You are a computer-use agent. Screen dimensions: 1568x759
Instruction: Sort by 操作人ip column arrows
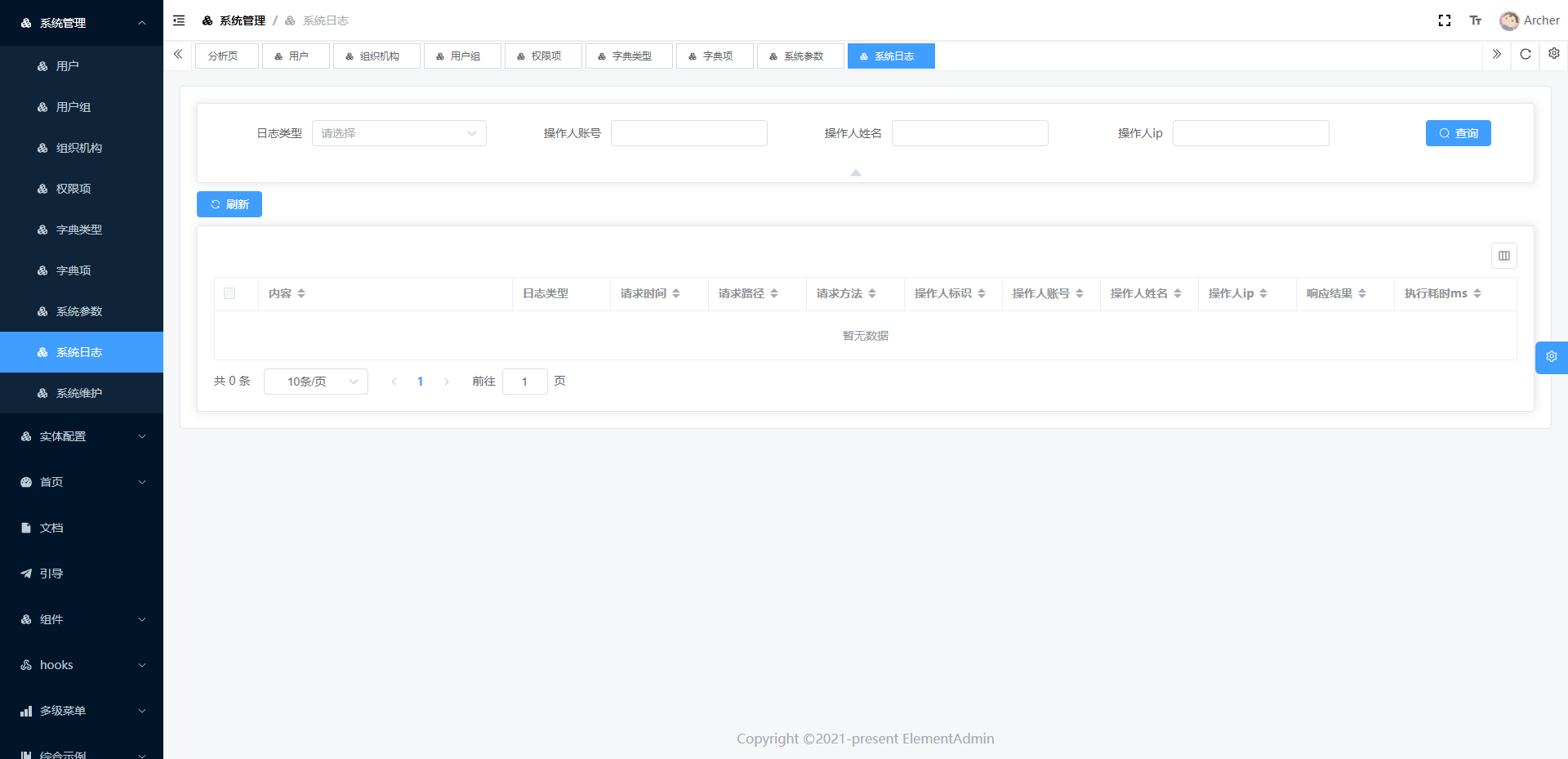coord(1263,293)
